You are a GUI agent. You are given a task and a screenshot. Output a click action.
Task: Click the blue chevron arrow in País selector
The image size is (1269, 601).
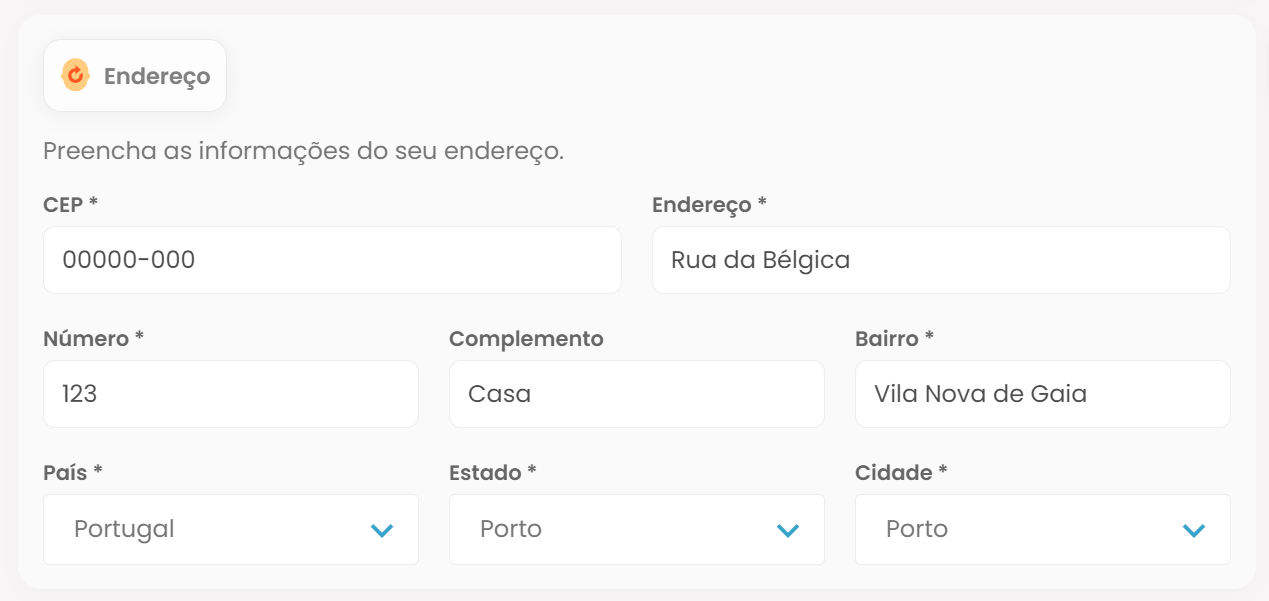[382, 530]
